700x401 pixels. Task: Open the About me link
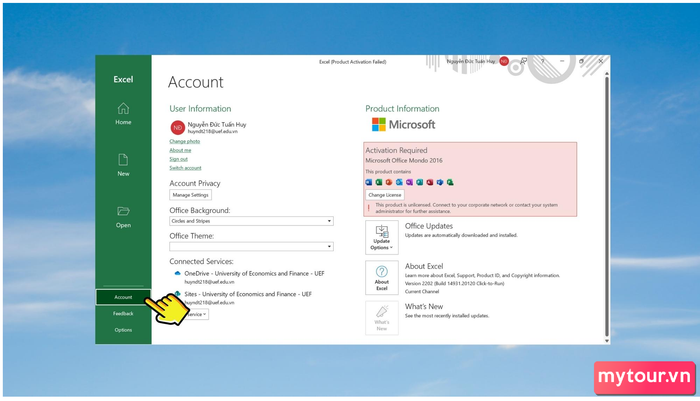(180, 150)
